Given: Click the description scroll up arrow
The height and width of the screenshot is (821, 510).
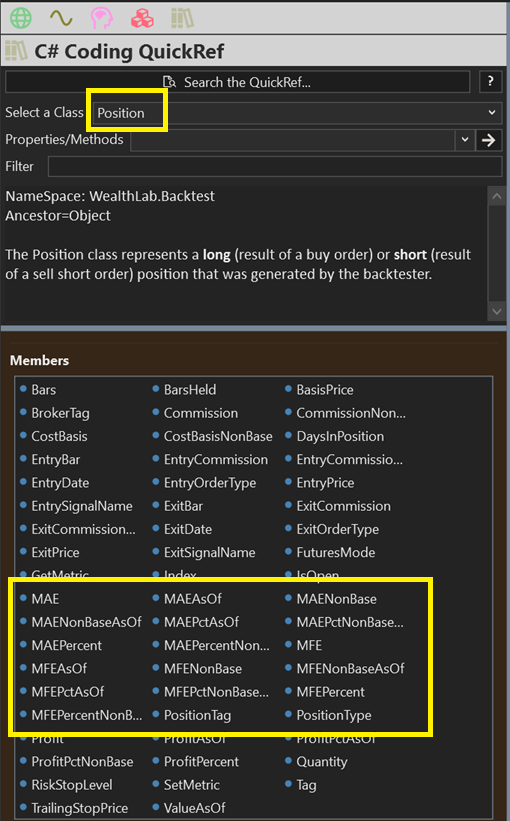Looking at the screenshot, I should pos(496,196).
